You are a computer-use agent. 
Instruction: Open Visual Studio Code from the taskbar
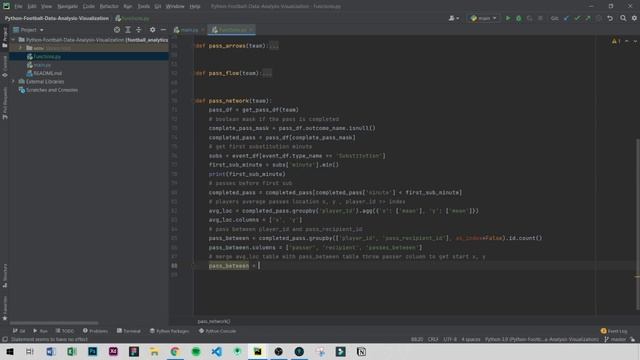pyautogui.click(x=217, y=351)
